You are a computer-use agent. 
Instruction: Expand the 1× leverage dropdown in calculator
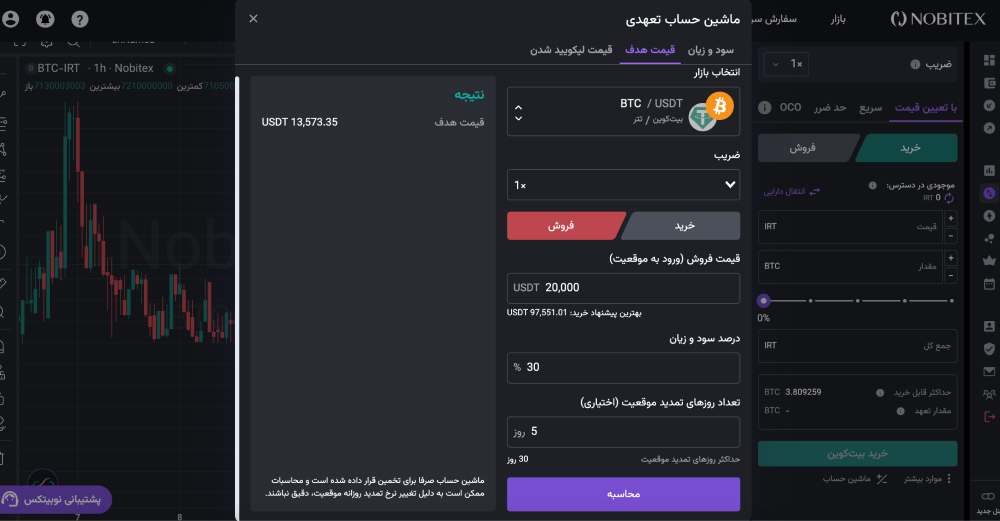coord(623,185)
